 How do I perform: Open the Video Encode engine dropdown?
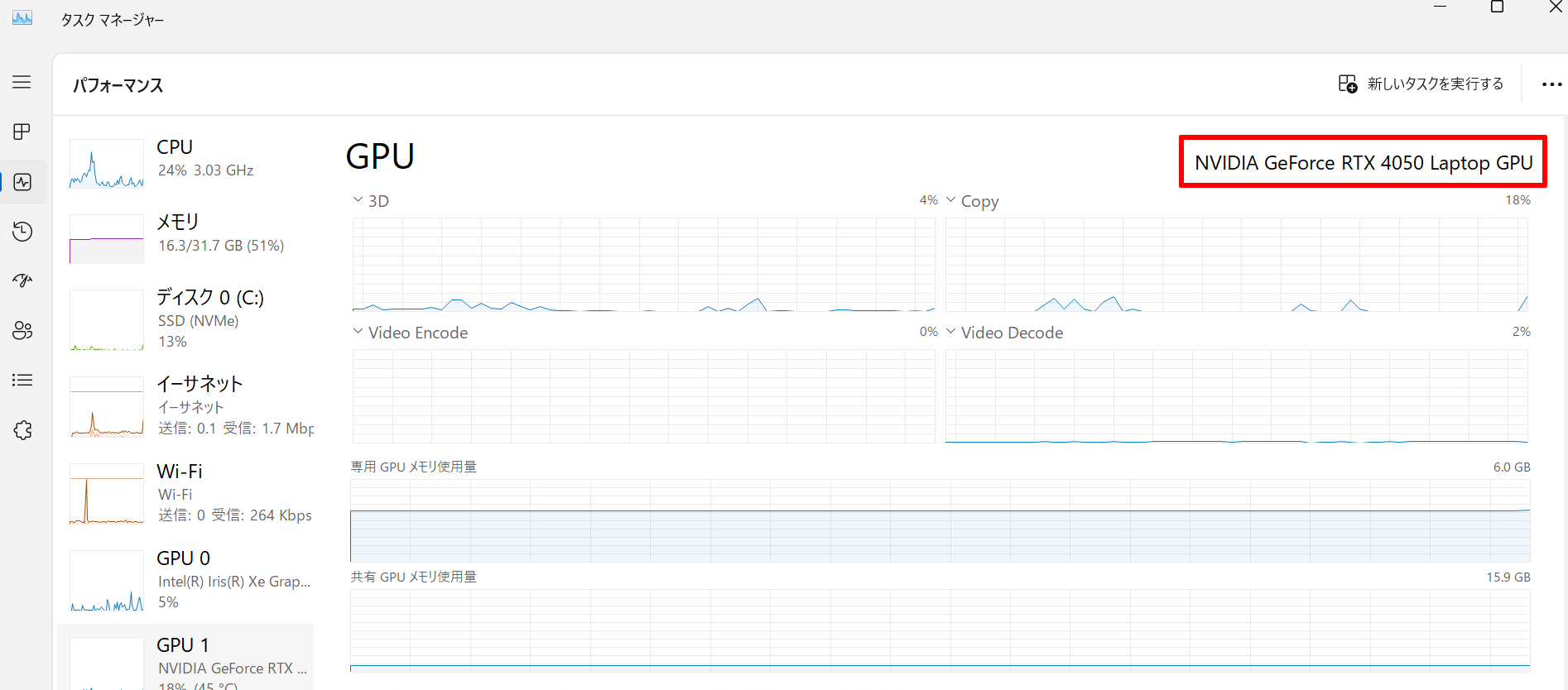pos(358,332)
